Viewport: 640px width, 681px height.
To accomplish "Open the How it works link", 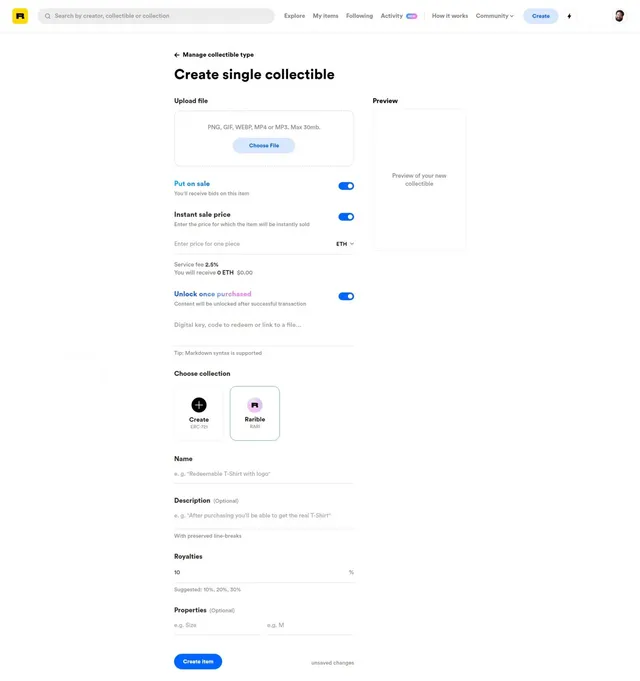I will [450, 16].
